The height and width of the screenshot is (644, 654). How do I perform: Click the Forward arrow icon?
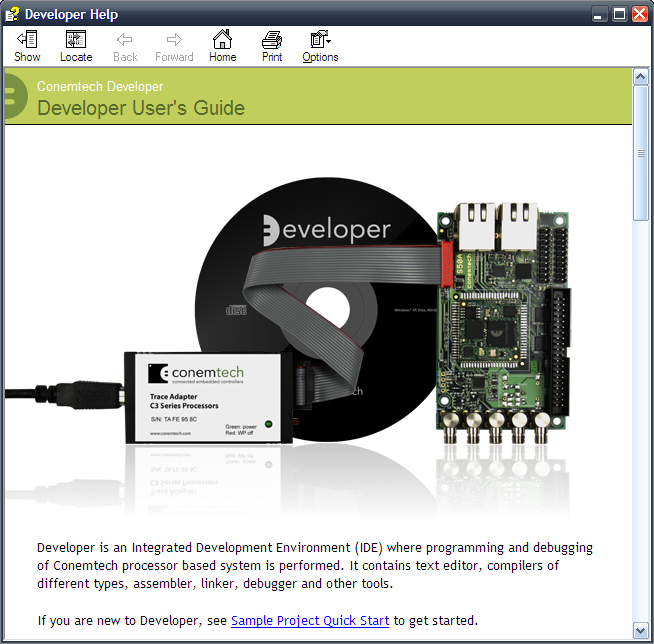tap(174, 40)
